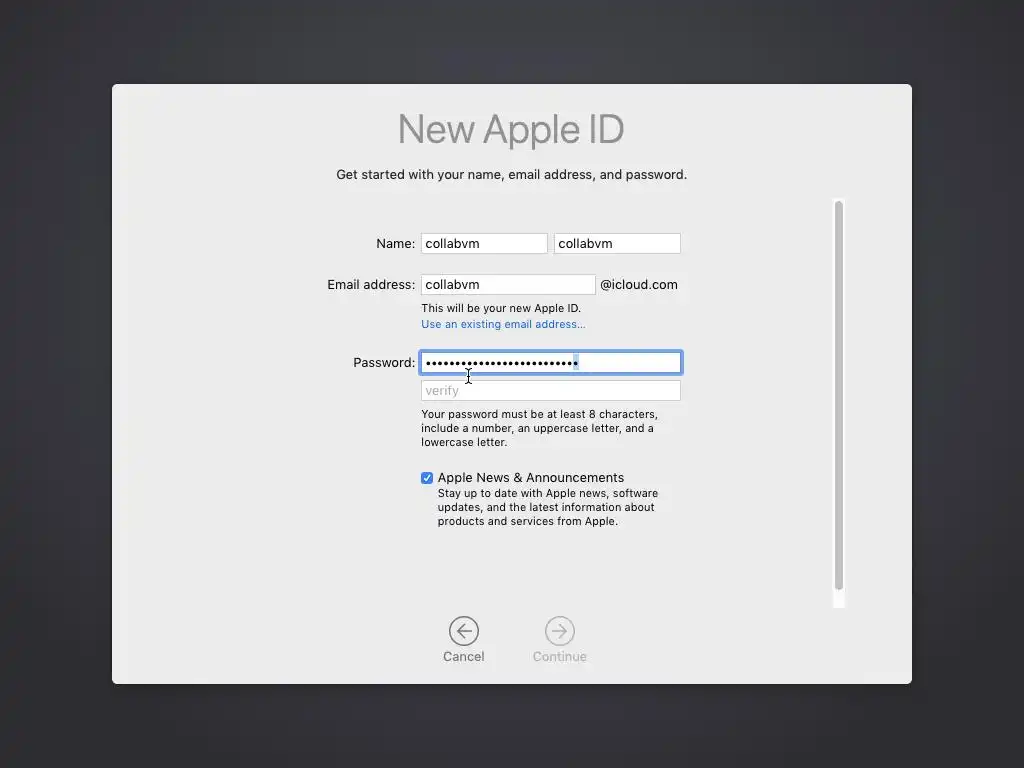Screen dimensions: 1024x768
Task: Click the Continue label
Action: click(560, 656)
